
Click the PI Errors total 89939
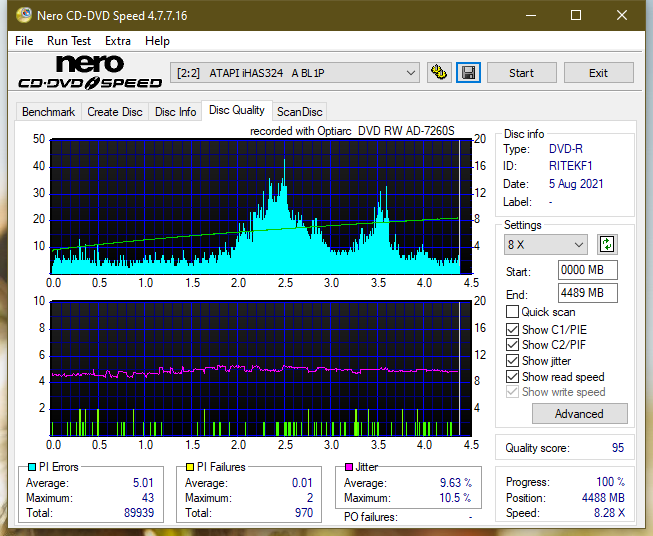(x=139, y=513)
